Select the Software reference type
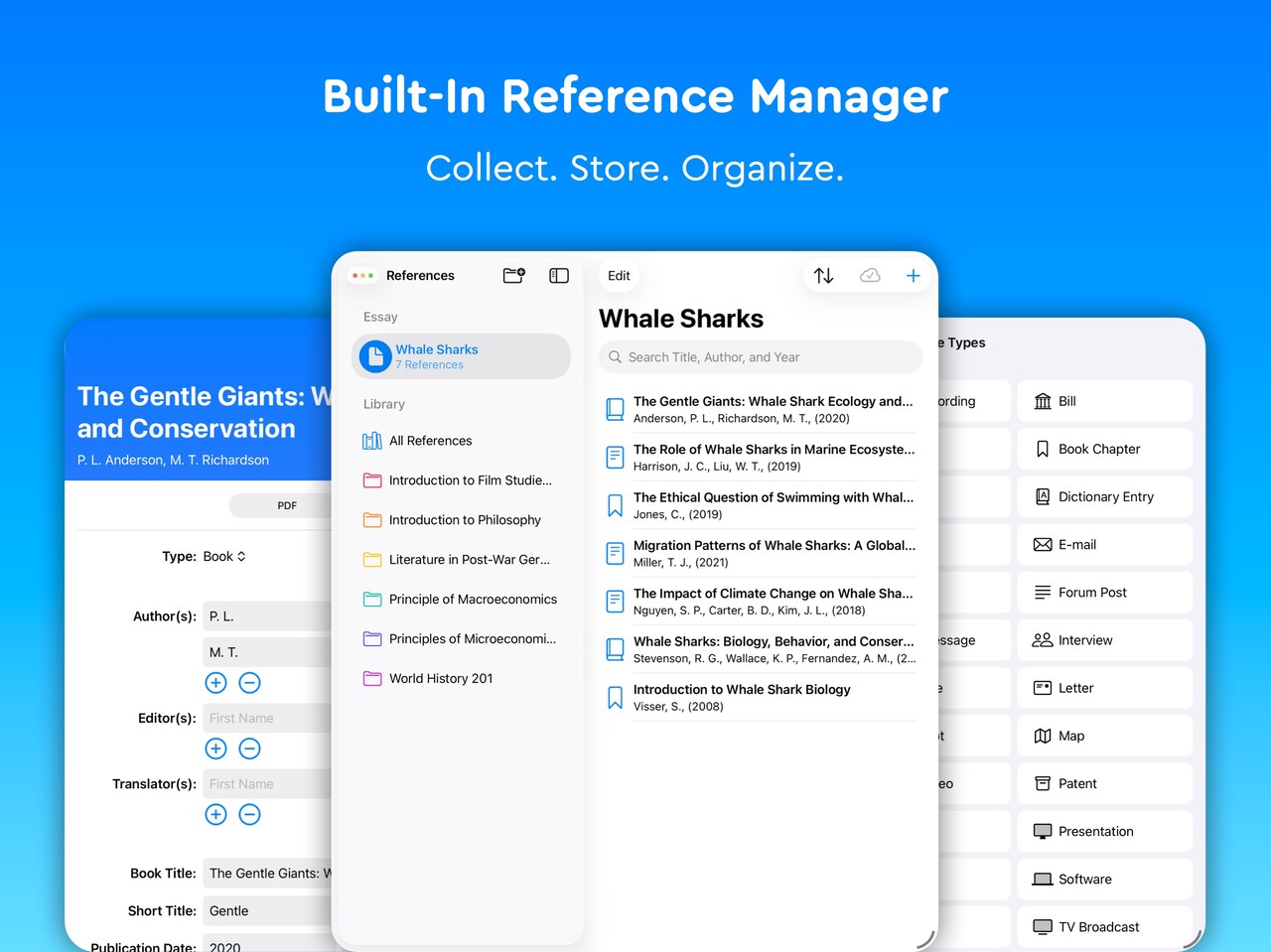This screenshot has height=952, width=1271. 1105,879
